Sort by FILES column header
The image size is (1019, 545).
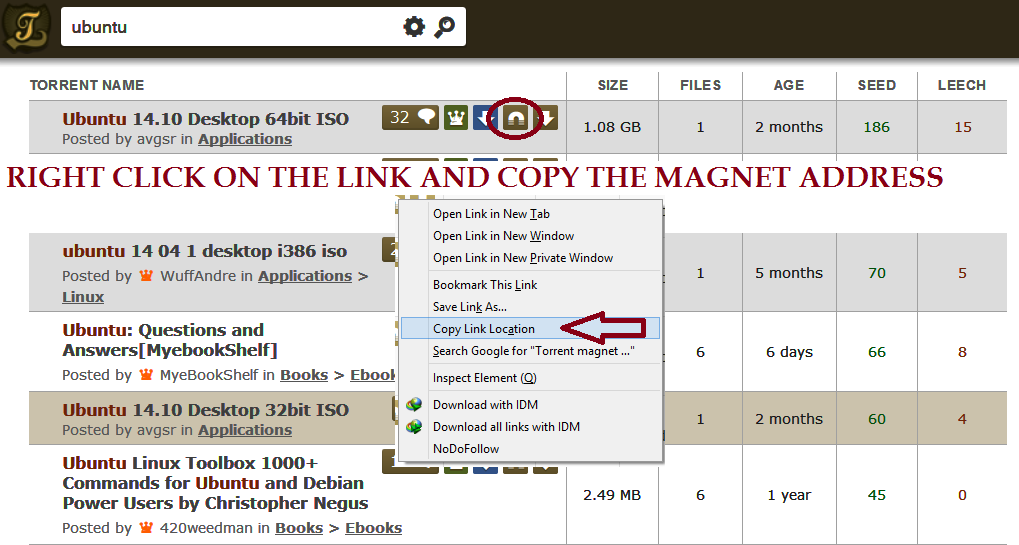tap(701, 85)
